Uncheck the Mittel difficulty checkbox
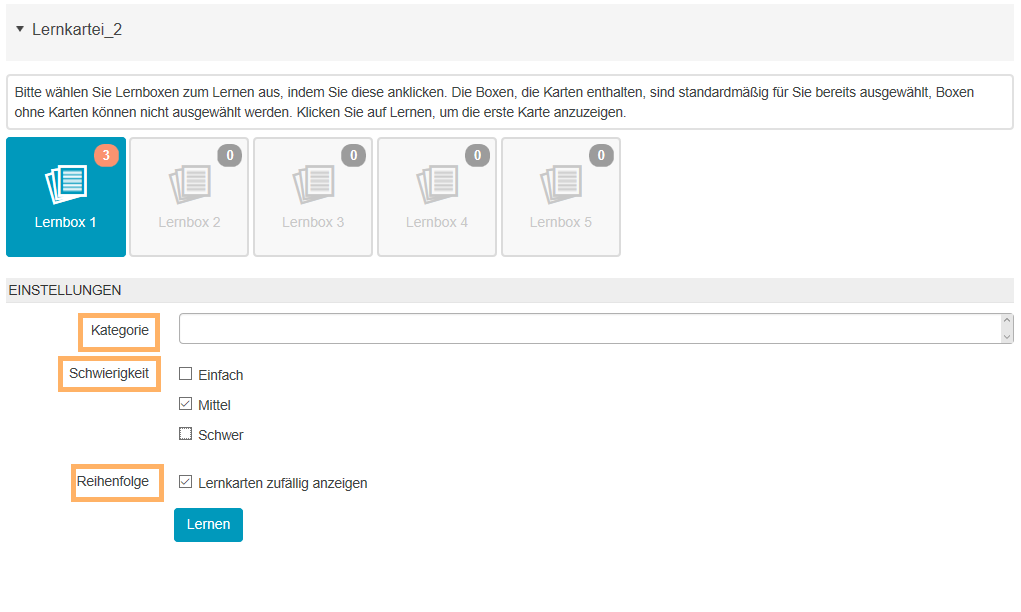1021x612 pixels. [185, 404]
